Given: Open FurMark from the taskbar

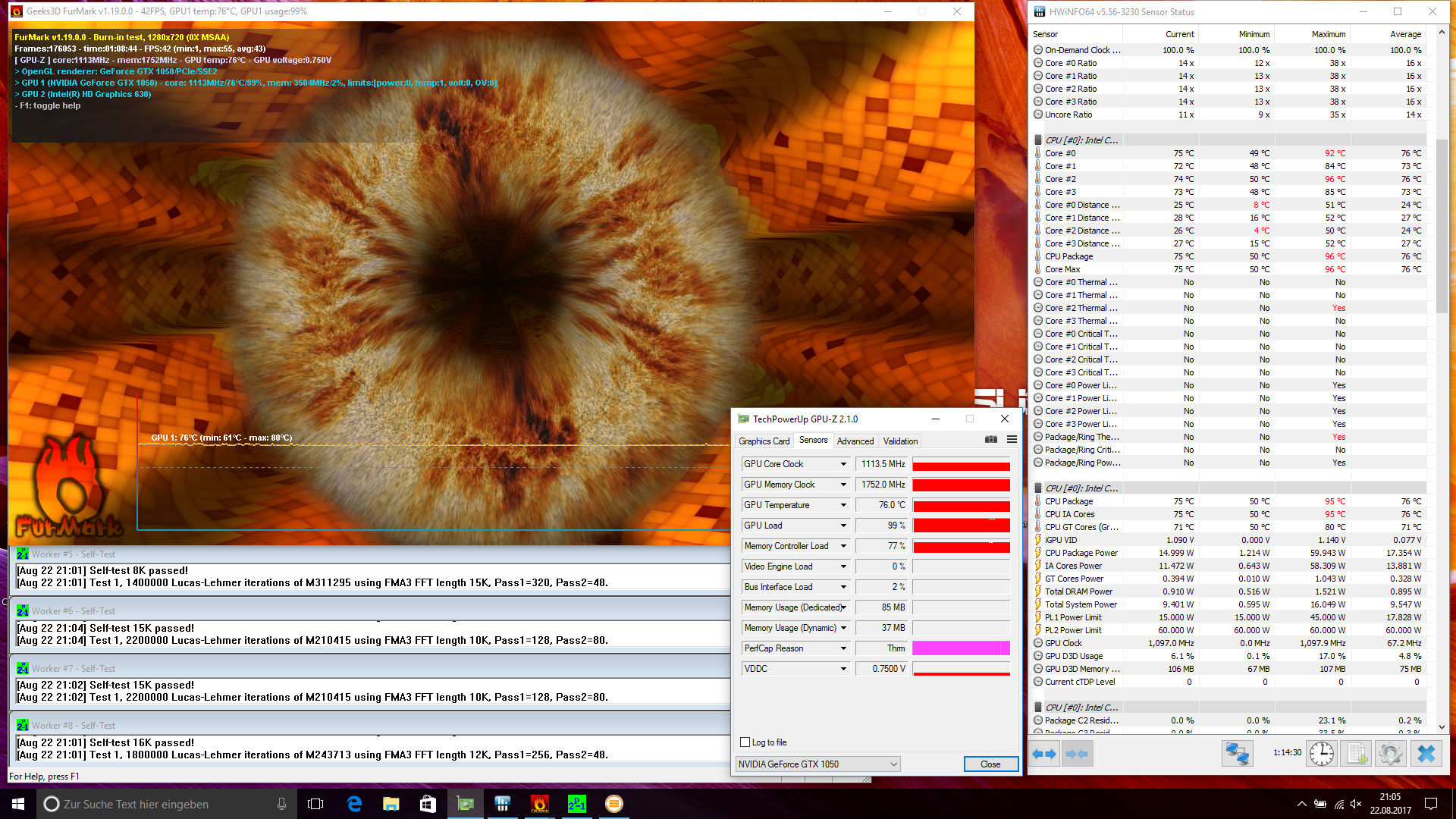Looking at the screenshot, I should click(x=539, y=804).
